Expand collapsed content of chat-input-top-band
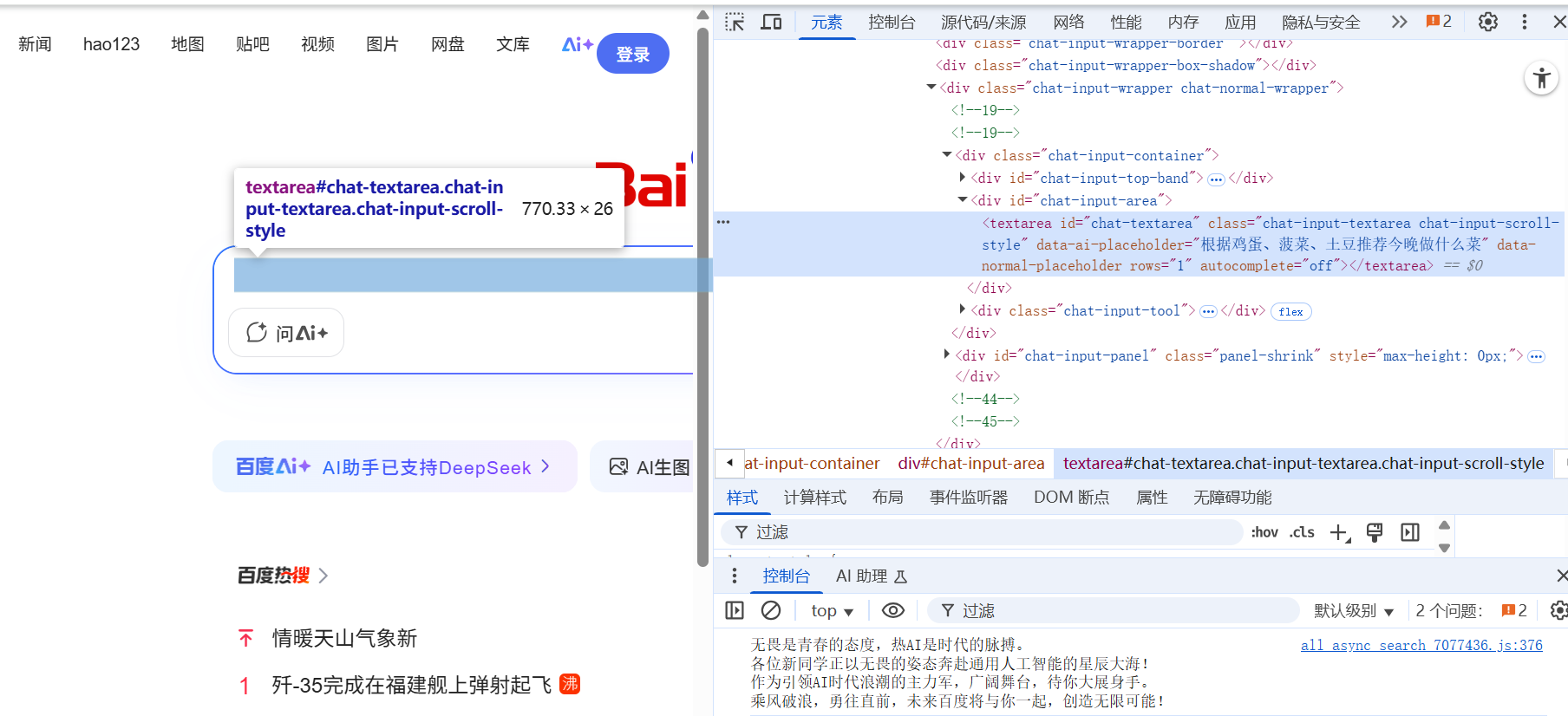The width and height of the screenshot is (1568, 716). tap(1216, 179)
